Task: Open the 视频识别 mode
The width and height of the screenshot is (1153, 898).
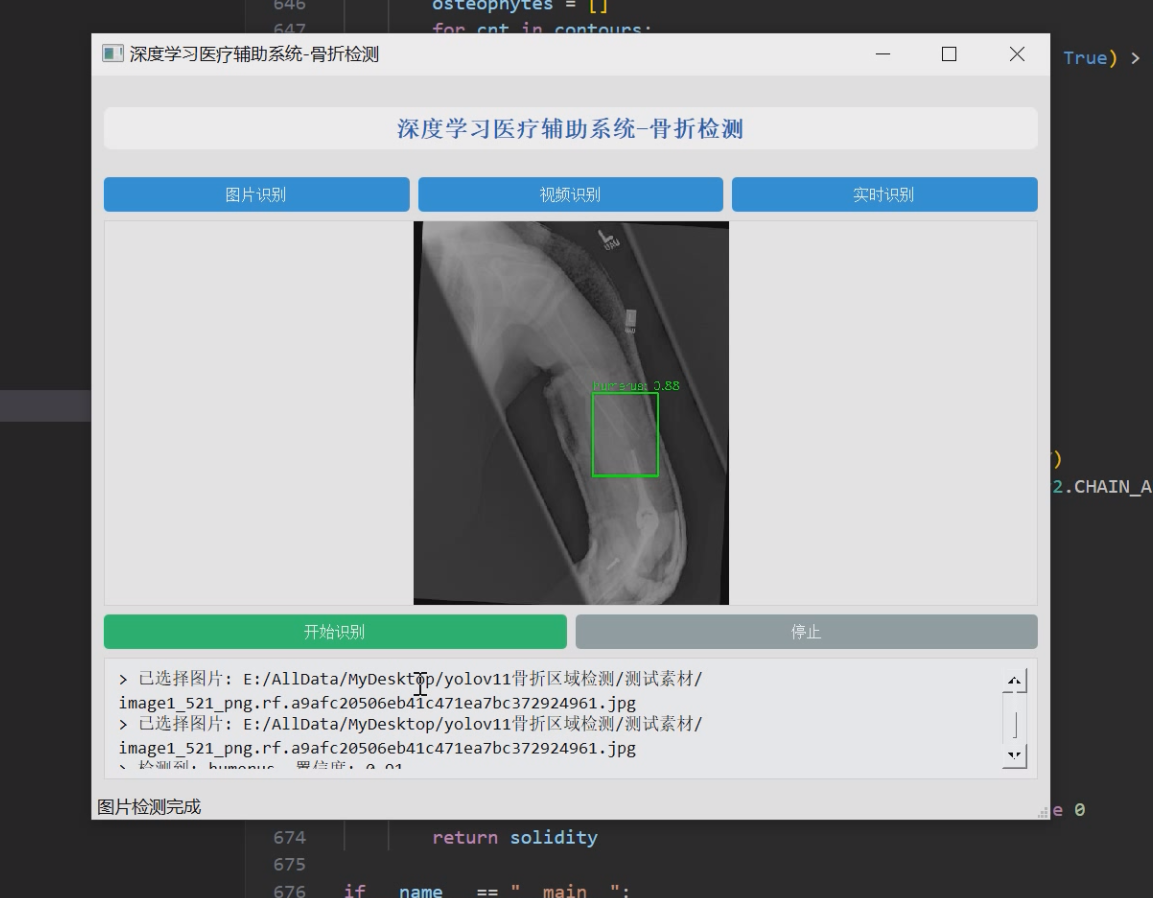Action: point(570,194)
